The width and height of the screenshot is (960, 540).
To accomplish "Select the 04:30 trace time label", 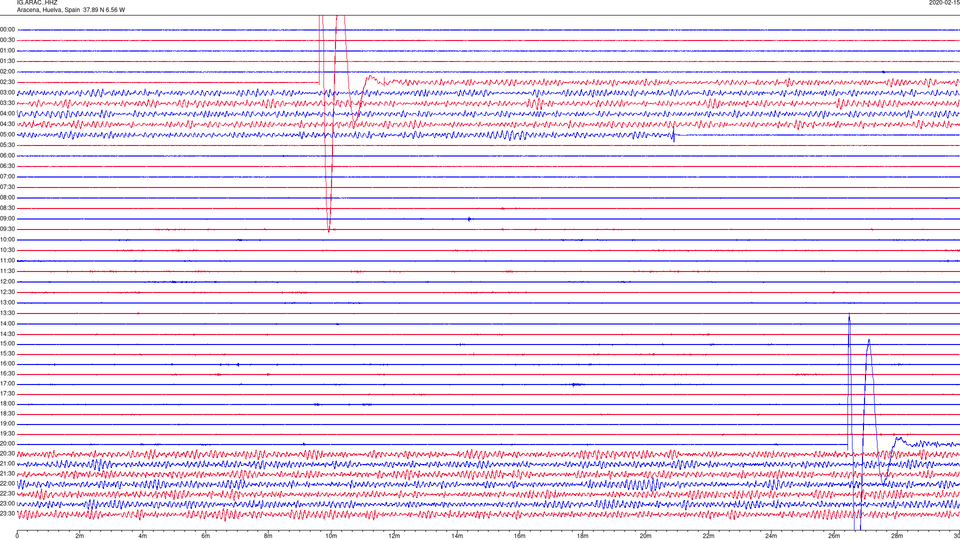I will (7, 124).
